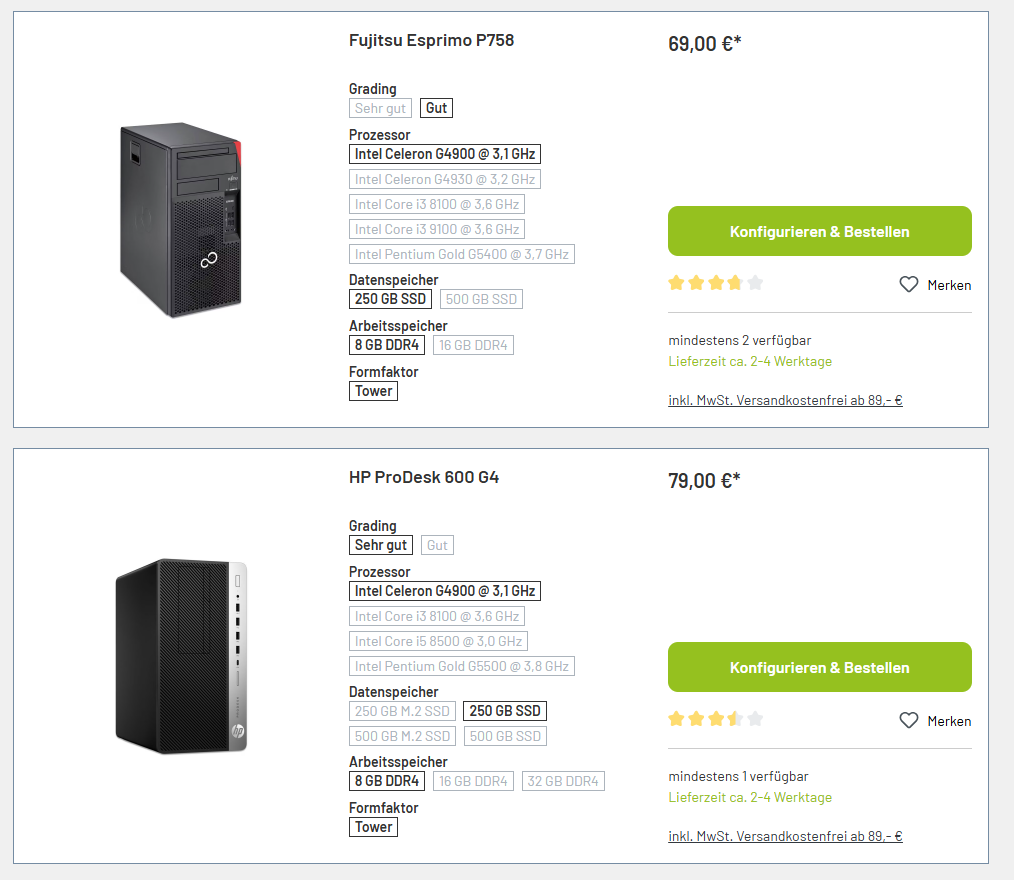The width and height of the screenshot is (1014, 880).
Task: Open the HP ProDesk 600 G4 product image
Action: click(x=181, y=656)
